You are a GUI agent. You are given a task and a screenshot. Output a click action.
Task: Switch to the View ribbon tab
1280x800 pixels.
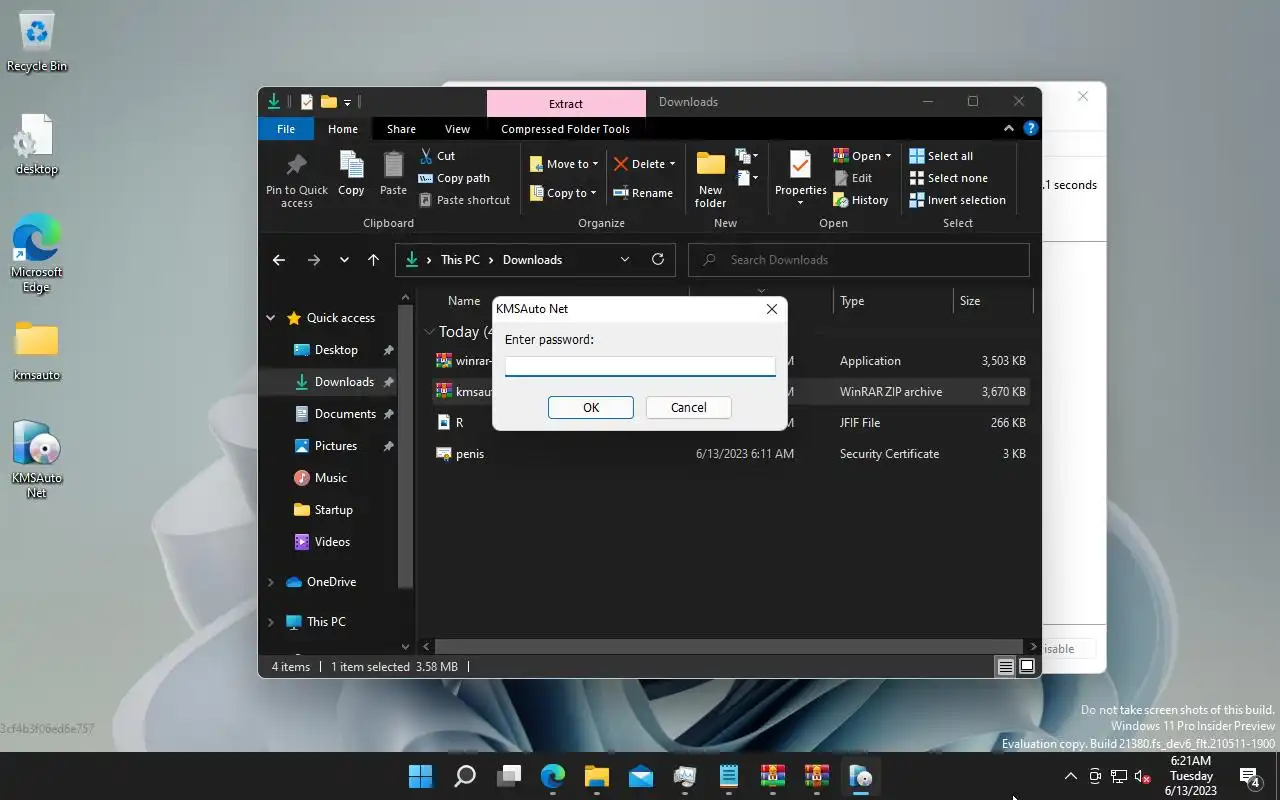tap(457, 129)
